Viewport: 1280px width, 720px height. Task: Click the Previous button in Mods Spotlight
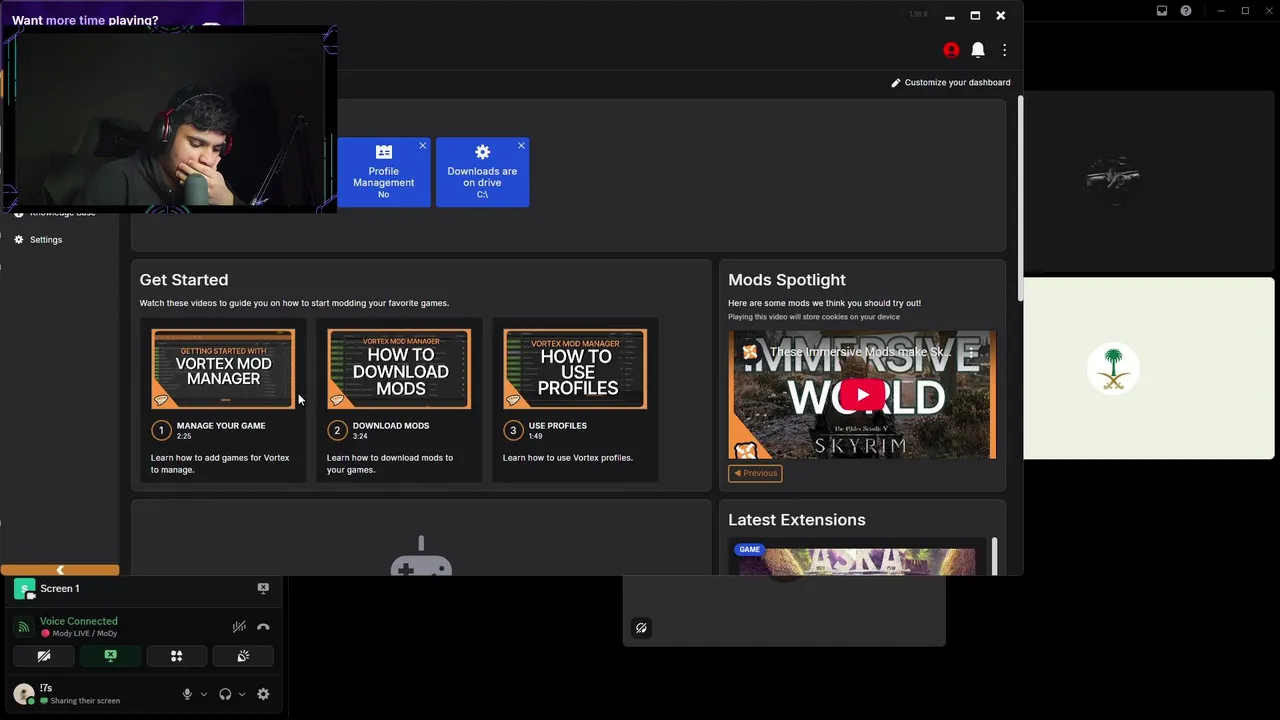click(755, 473)
